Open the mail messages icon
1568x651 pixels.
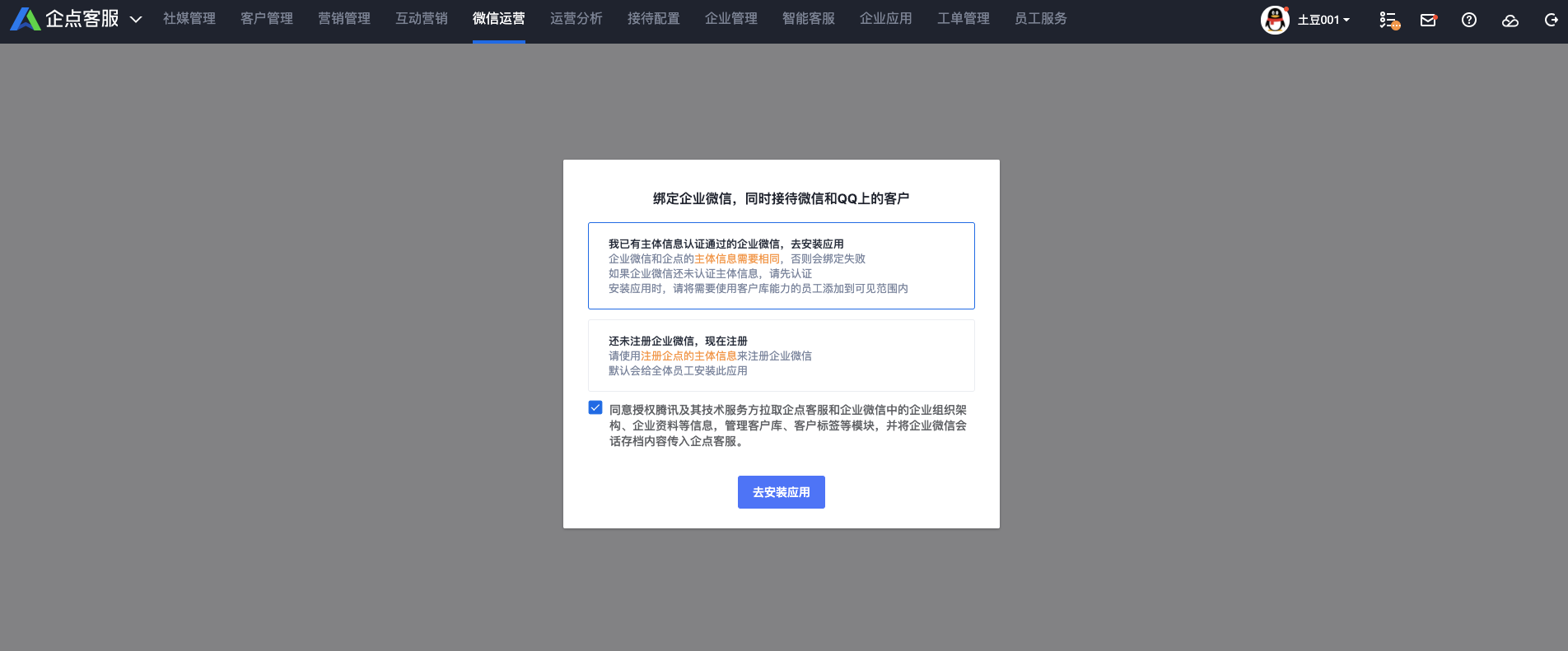[1429, 20]
